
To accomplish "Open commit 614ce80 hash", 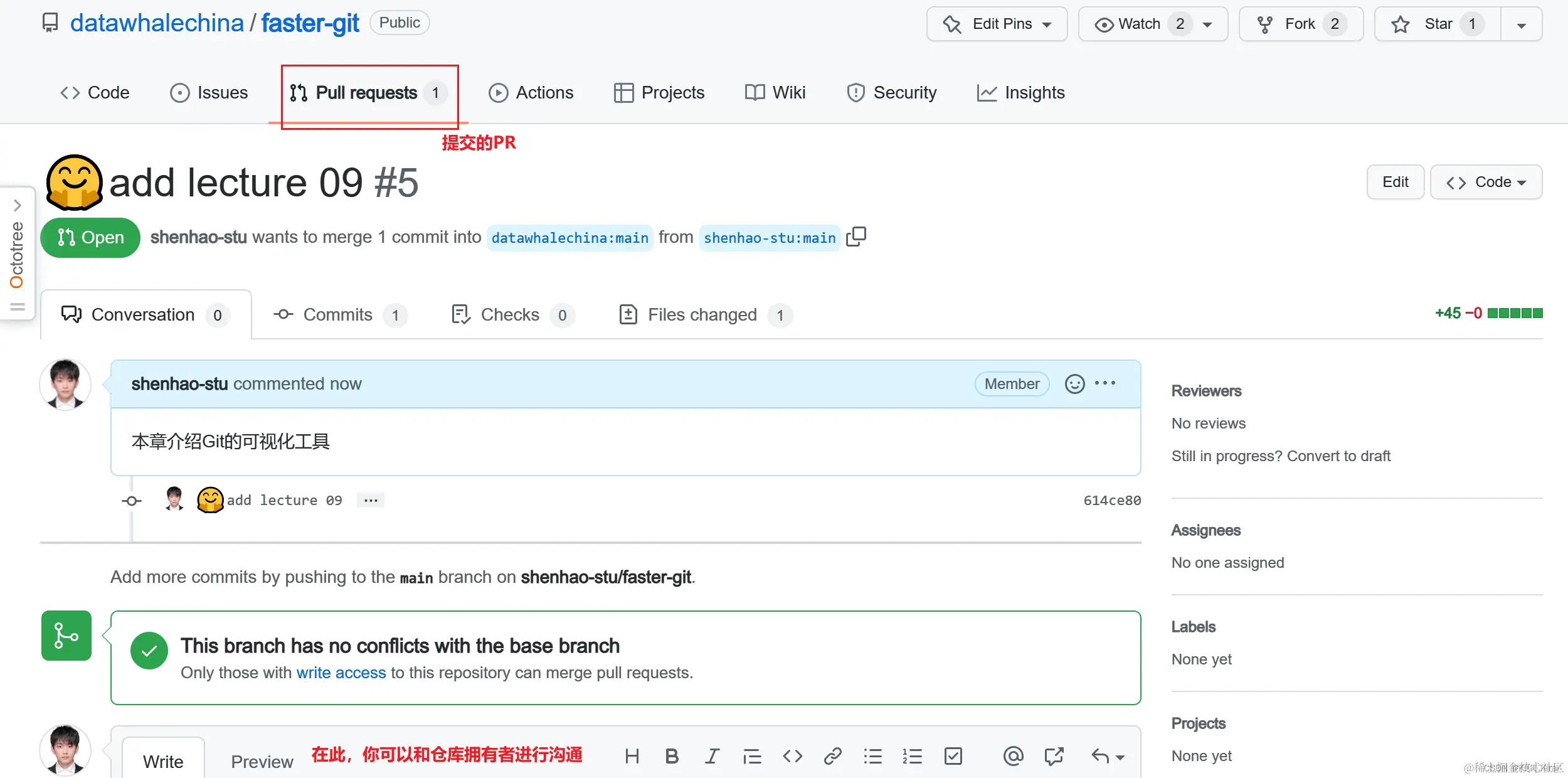I will (x=1111, y=500).
